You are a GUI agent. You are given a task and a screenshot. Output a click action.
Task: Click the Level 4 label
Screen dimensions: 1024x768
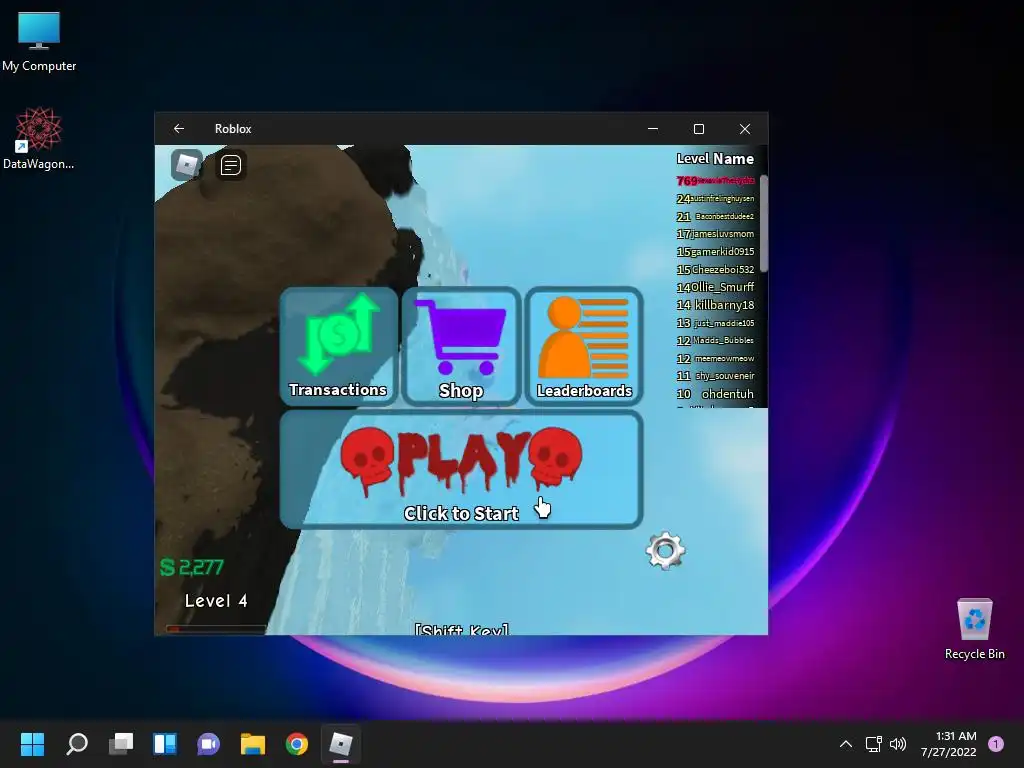pos(216,601)
